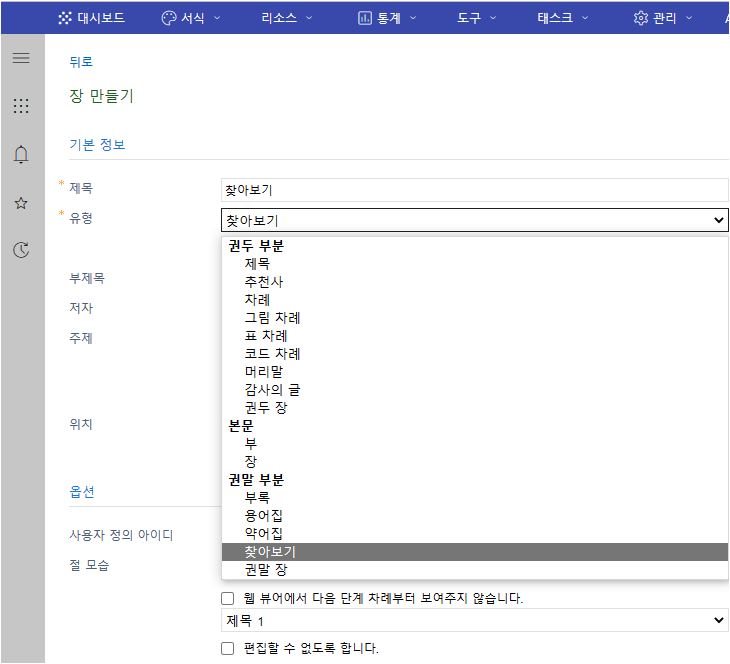Open notifications bell in the sidebar

[x=21, y=155]
